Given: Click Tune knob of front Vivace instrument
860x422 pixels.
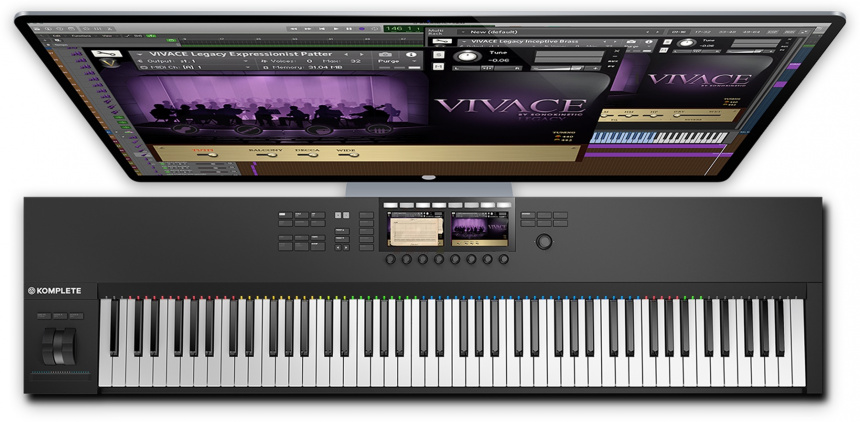Looking at the screenshot, I should pos(467,57).
